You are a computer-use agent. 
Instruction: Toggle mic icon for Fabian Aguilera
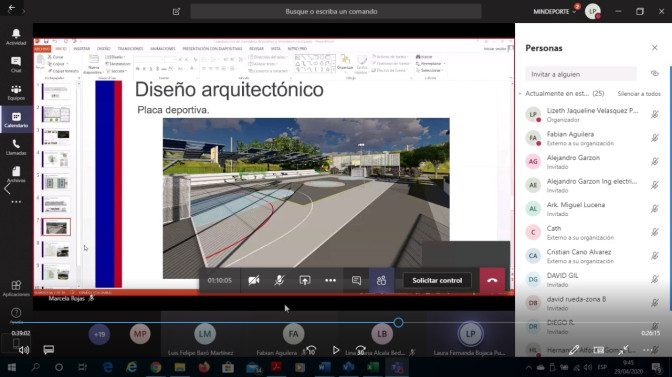pyautogui.click(x=654, y=138)
